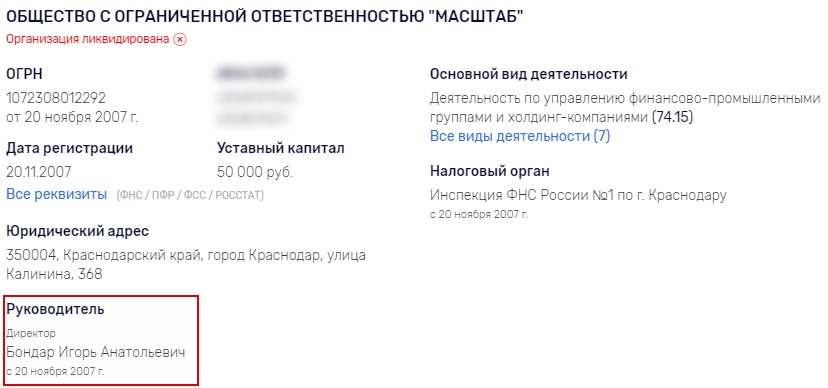The height and width of the screenshot is (388, 828).
Task: Open the 'Все реквизиты' link
Action: (x=57, y=194)
